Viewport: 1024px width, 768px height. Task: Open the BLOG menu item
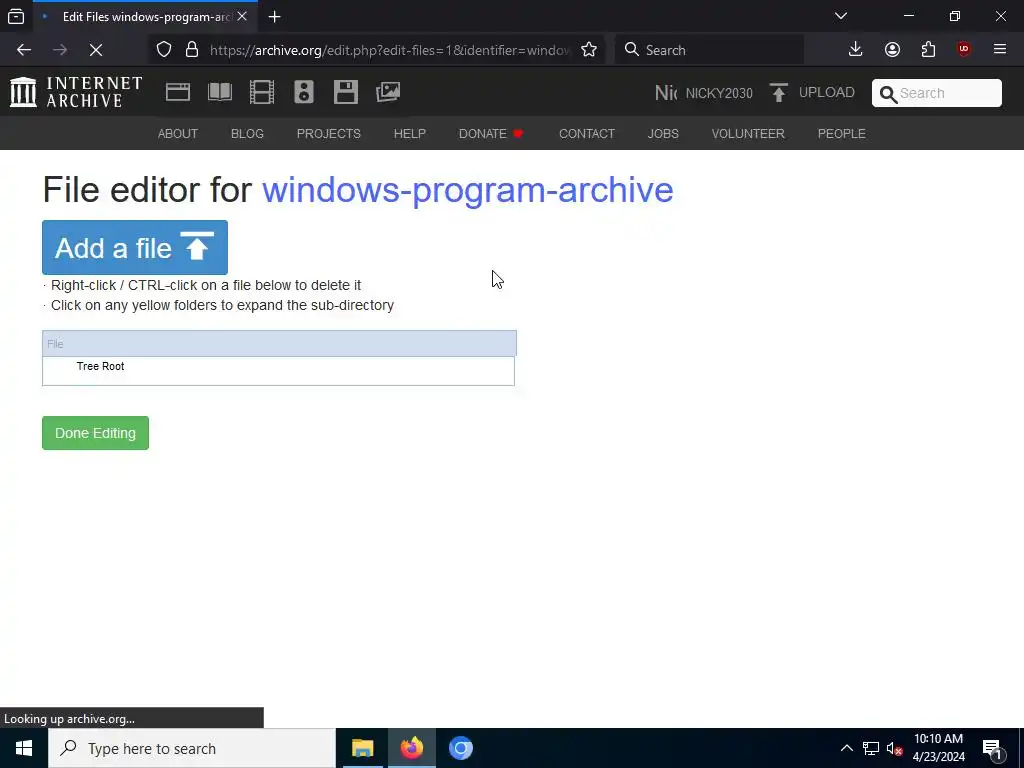(248, 134)
